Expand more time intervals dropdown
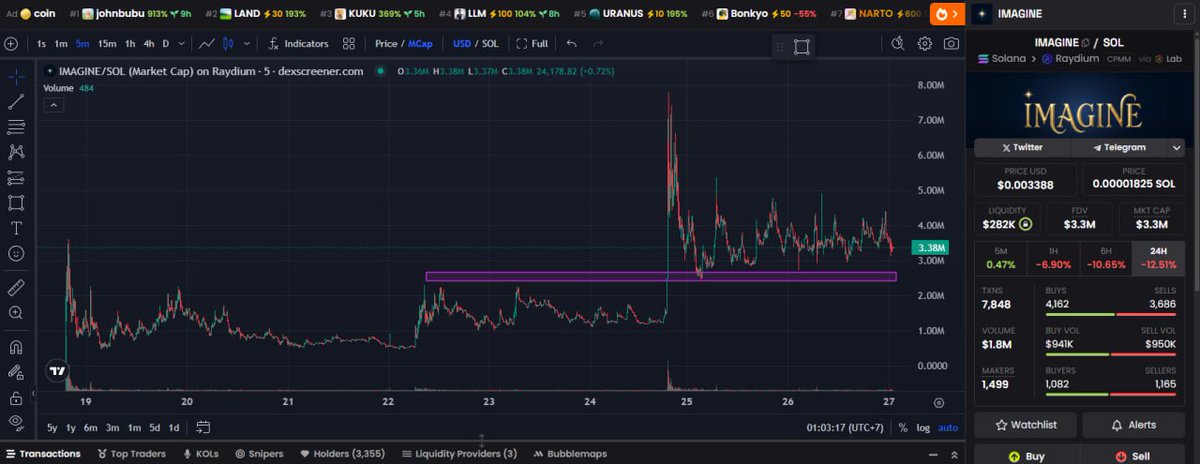Viewport: 1200px width, 464px height. (181, 44)
